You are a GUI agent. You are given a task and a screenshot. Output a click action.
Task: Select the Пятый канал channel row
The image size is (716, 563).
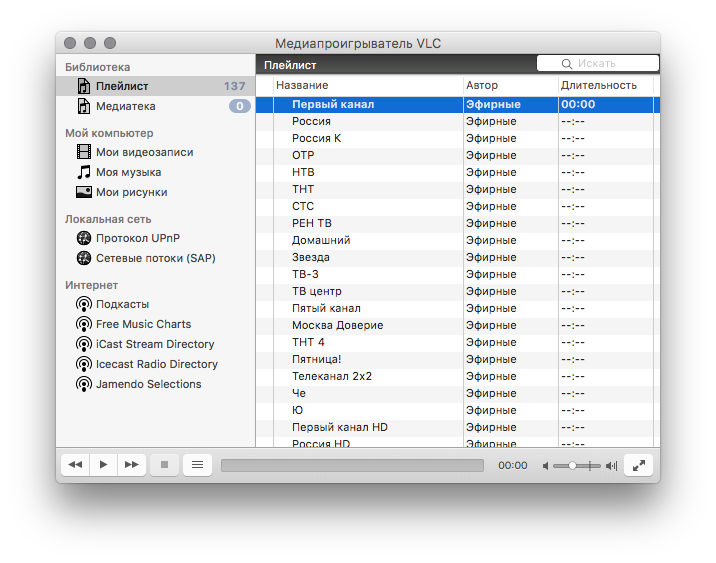(458, 308)
